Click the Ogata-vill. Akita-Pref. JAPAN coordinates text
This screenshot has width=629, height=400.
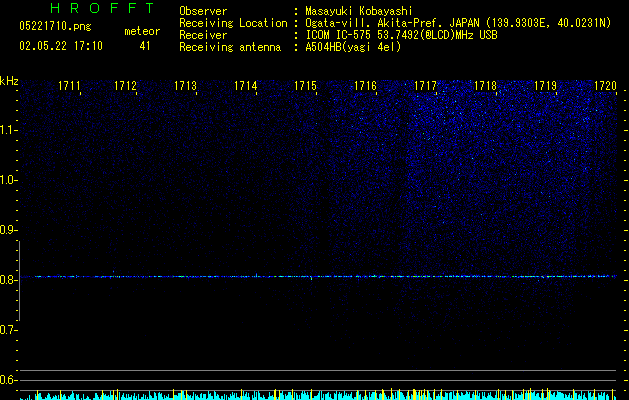(x=458, y=23)
